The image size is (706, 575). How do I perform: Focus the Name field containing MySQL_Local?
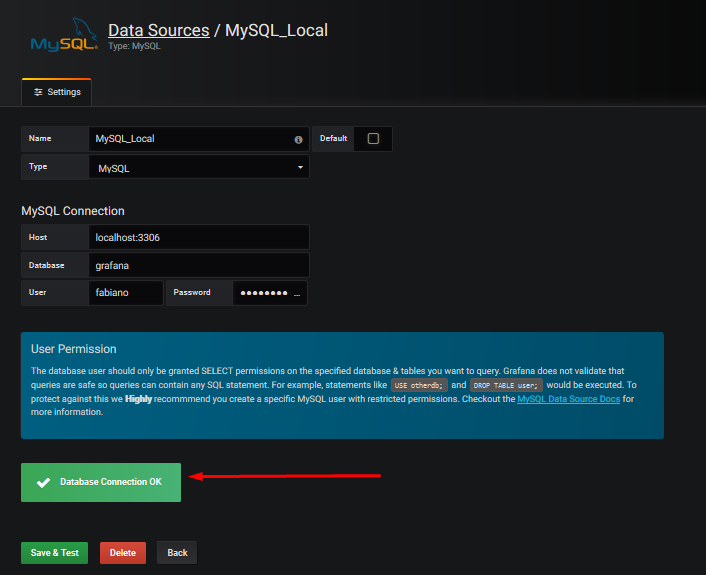pyautogui.click(x=199, y=139)
